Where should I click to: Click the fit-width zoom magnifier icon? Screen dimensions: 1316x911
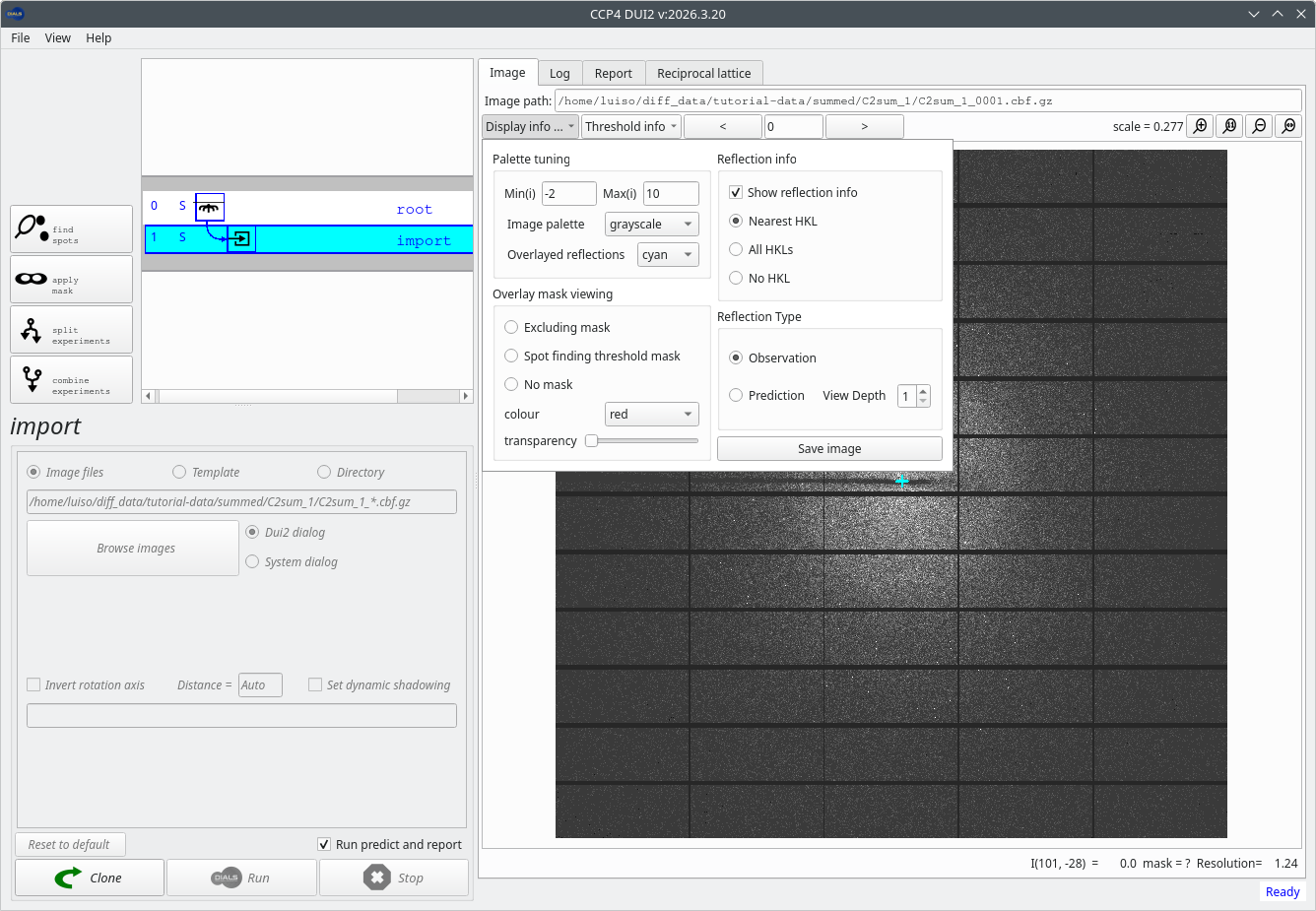point(1288,126)
